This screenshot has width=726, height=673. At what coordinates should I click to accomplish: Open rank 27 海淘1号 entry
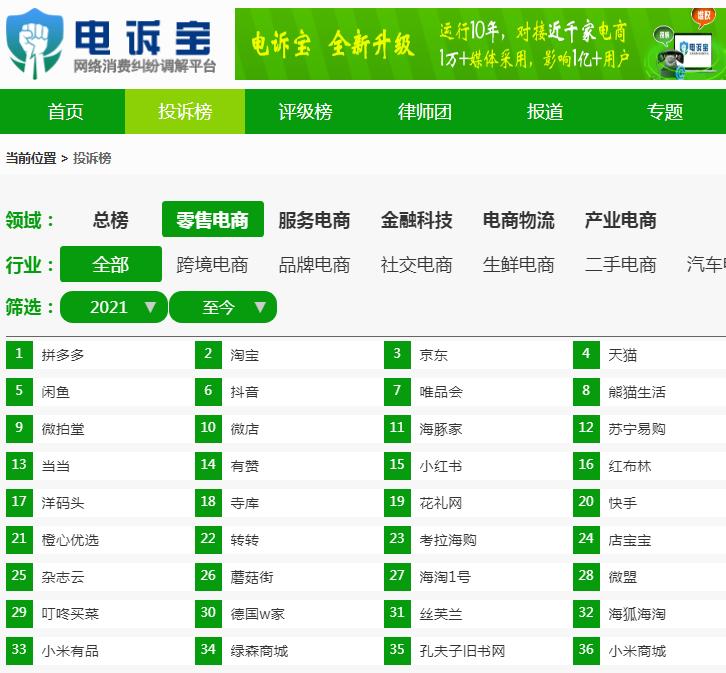tap(445, 578)
